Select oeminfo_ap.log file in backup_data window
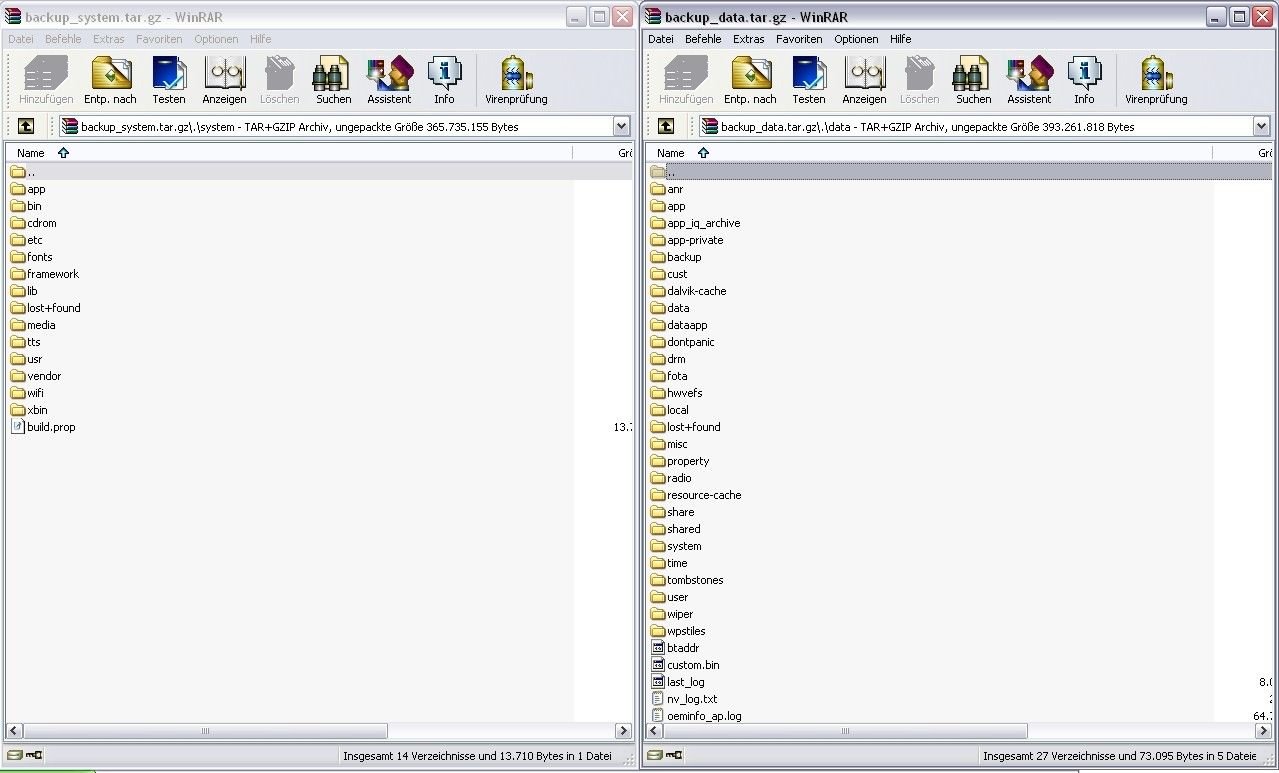1279x773 pixels. coord(696,716)
